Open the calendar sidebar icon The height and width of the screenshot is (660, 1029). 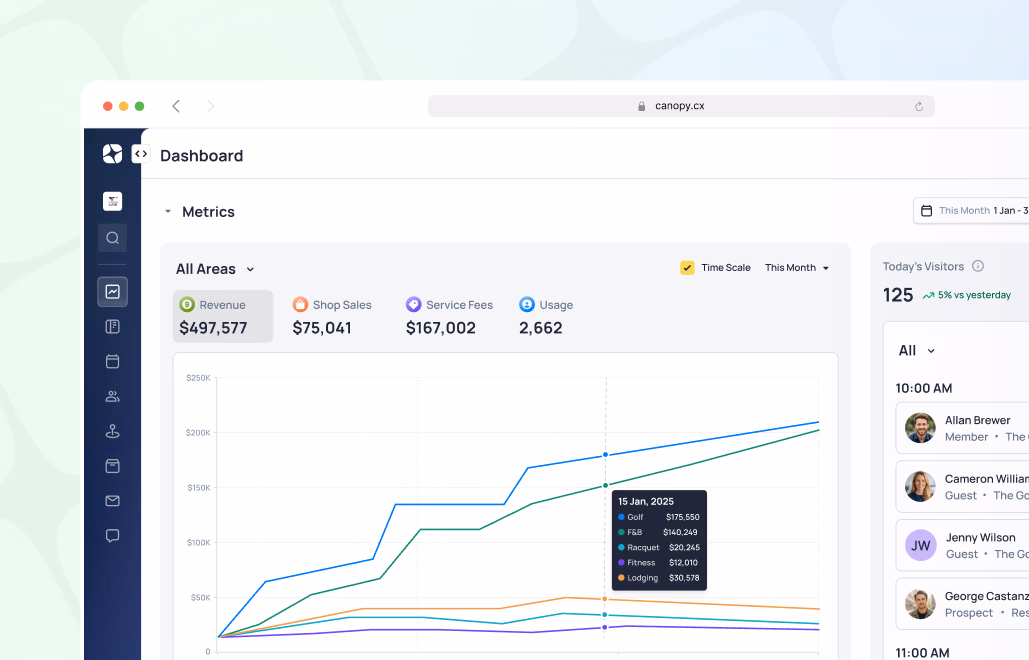pos(112,361)
